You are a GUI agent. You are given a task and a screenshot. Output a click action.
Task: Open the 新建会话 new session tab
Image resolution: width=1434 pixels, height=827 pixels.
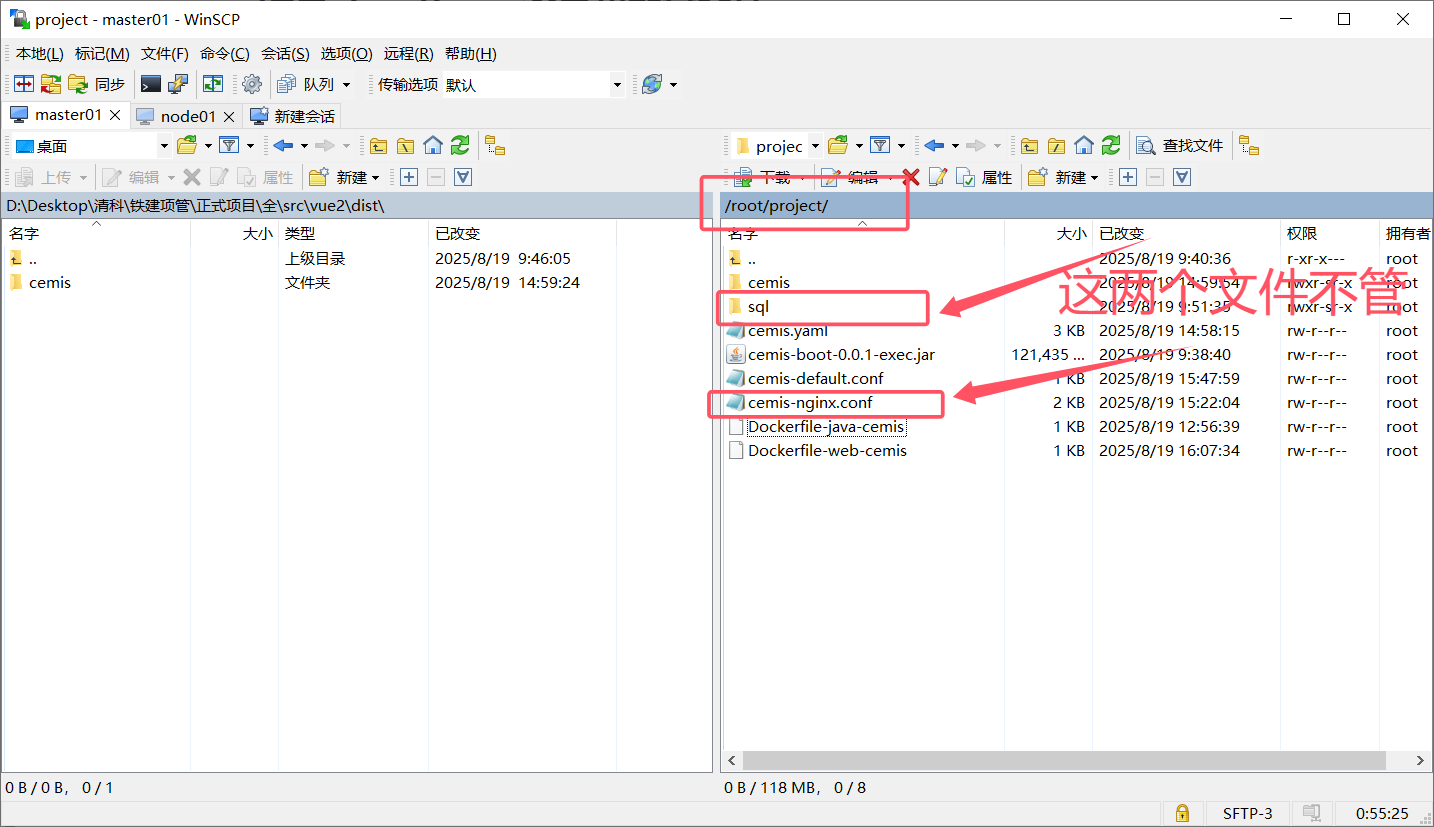tap(293, 116)
